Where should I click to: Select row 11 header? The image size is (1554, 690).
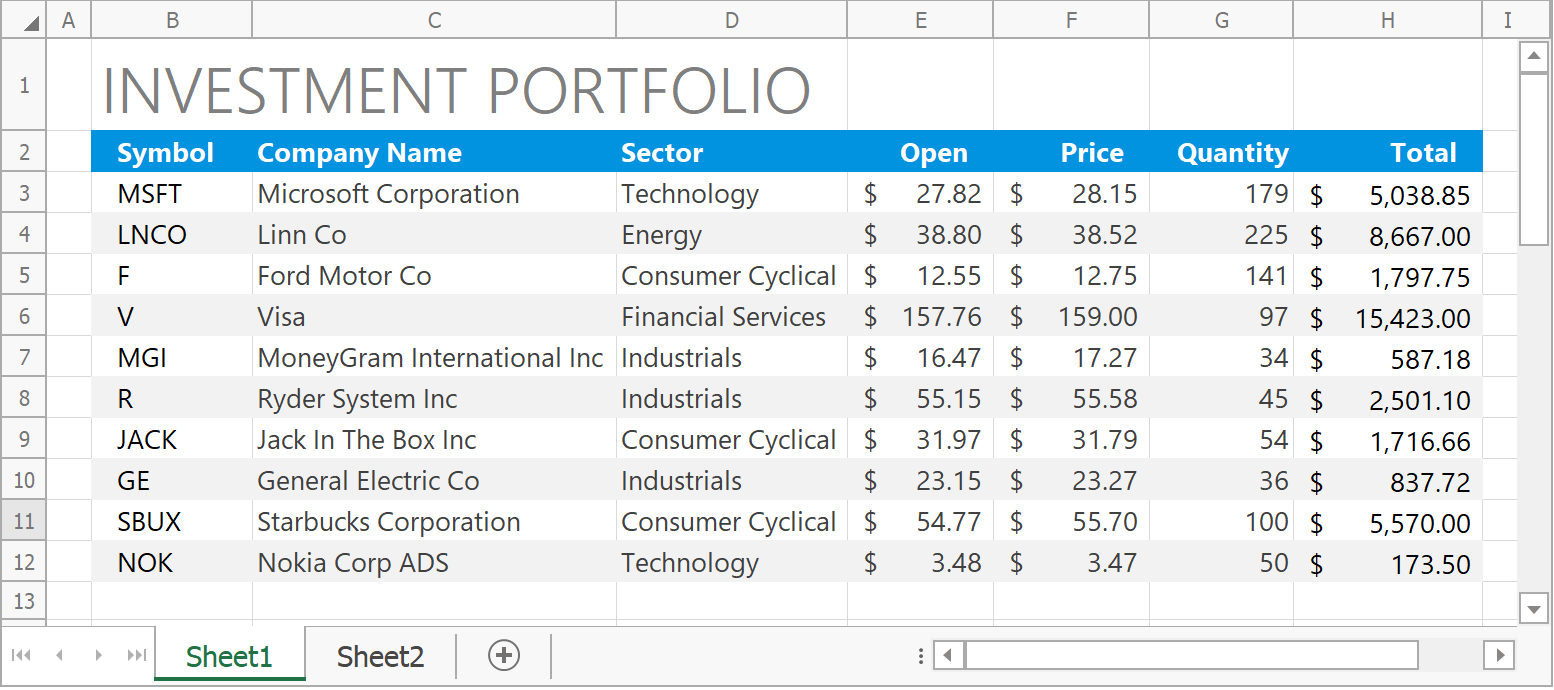tap(24, 522)
